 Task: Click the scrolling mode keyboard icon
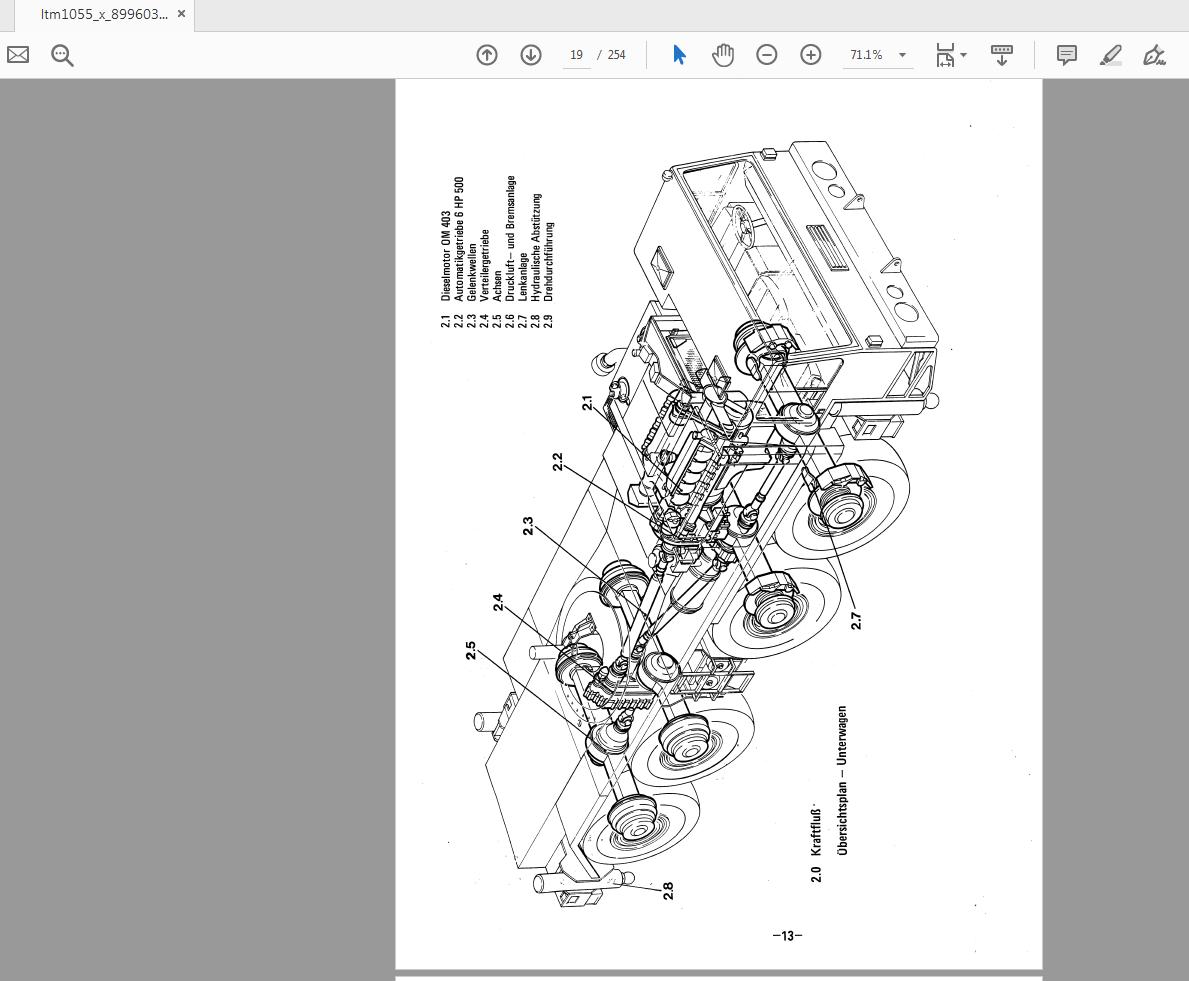(x=1002, y=55)
